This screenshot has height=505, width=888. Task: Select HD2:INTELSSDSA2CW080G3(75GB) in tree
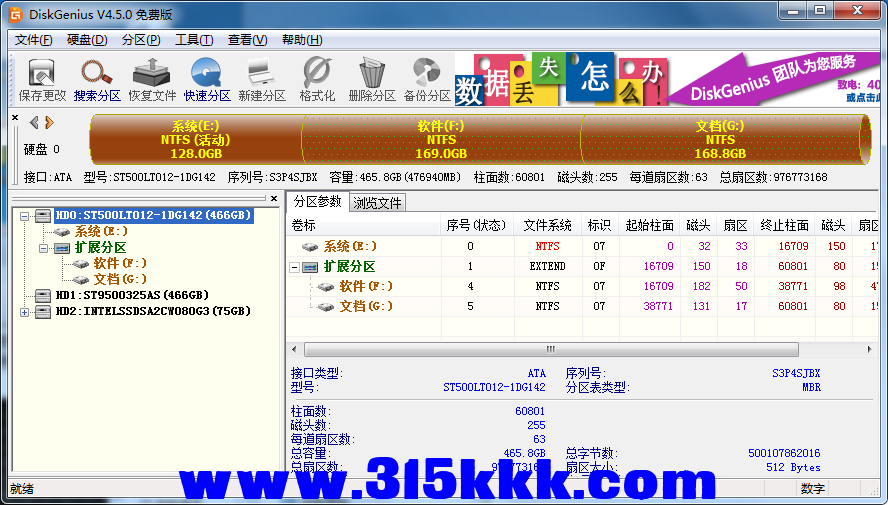153,311
